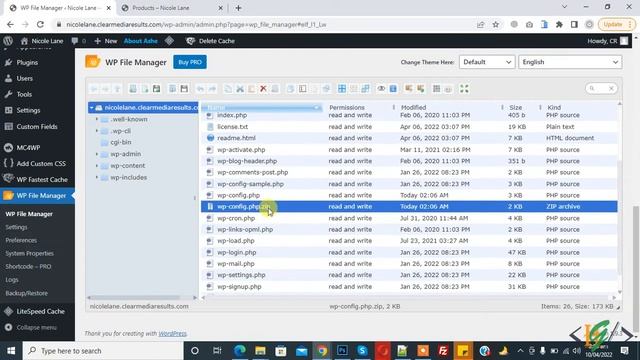Expand the .wp-cli folder arrow
This screenshot has width=640, height=360.
click(x=97, y=131)
